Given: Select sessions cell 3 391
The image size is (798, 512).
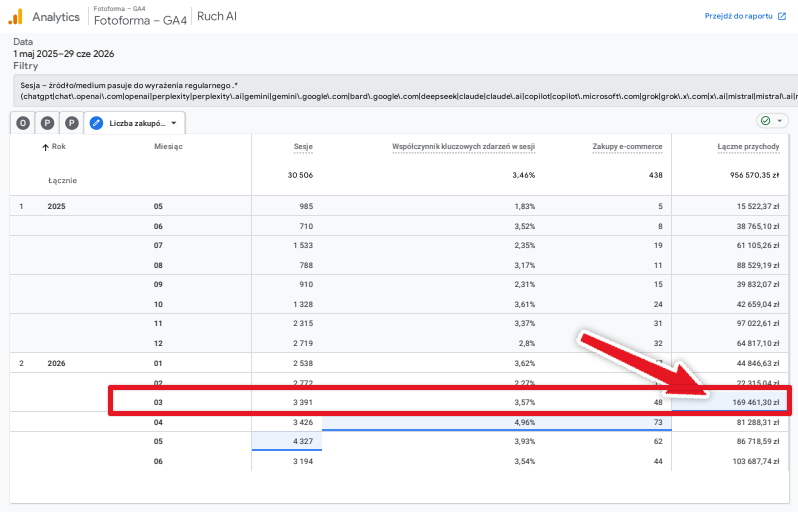Looking at the screenshot, I should pos(303,403).
